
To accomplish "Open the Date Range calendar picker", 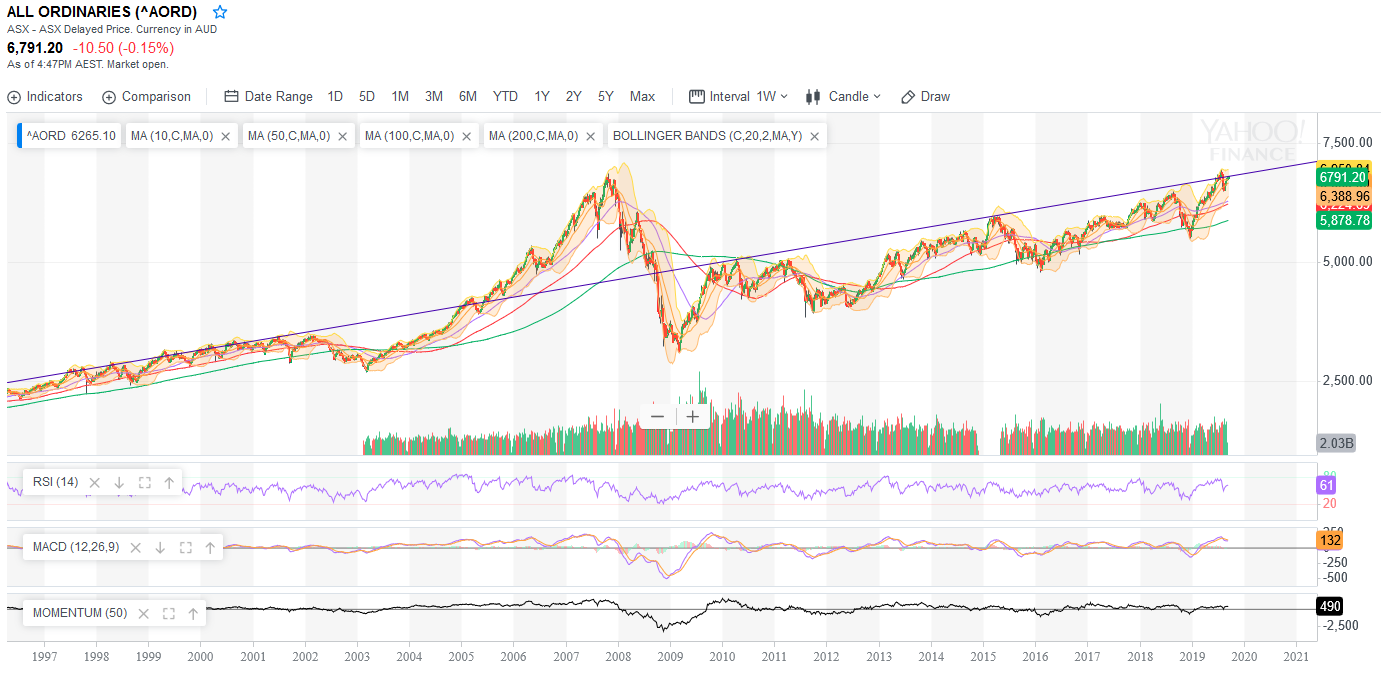I will pyautogui.click(x=268, y=97).
